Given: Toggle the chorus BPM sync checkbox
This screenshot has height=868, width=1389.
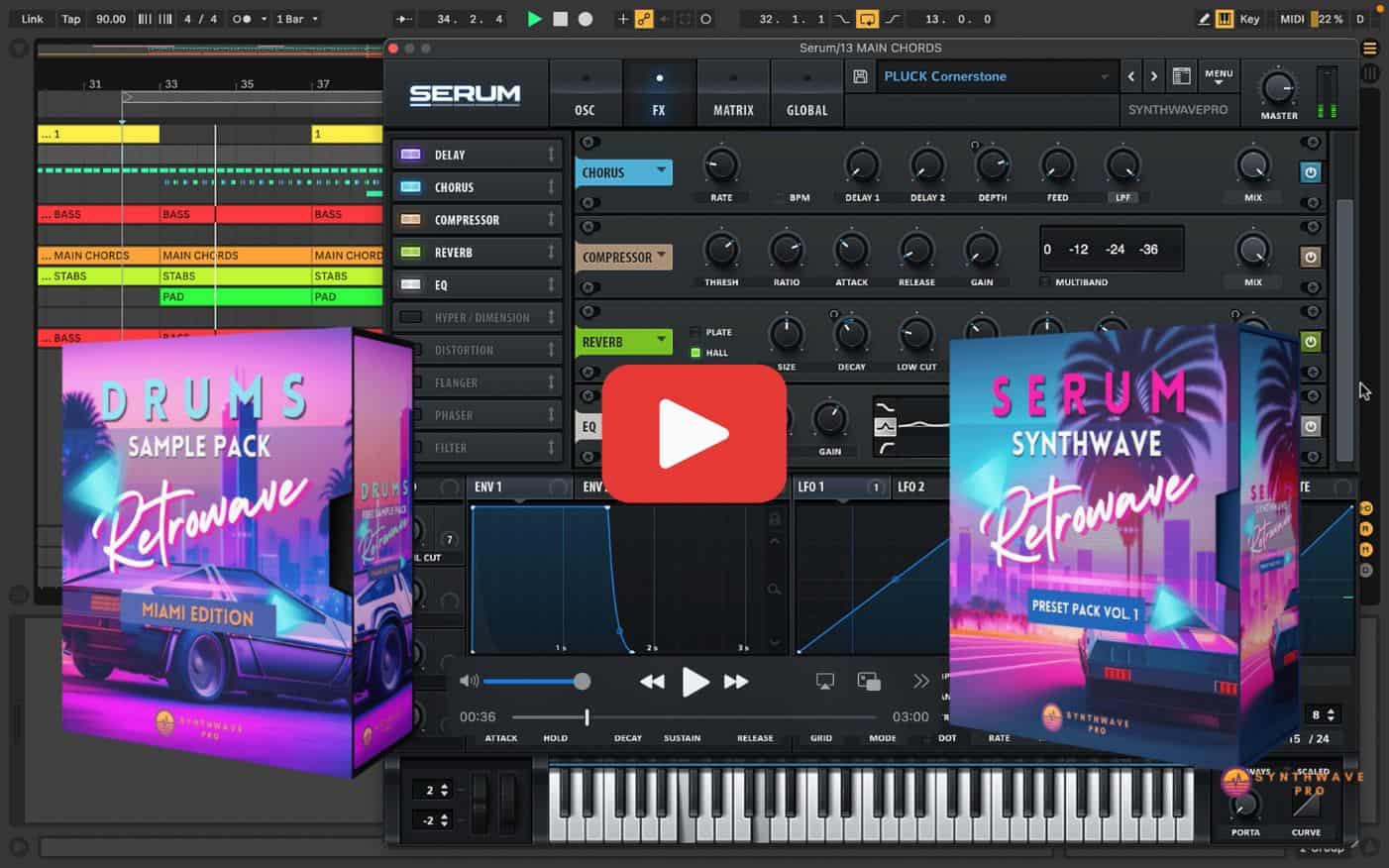Looking at the screenshot, I should pyautogui.click(x=779, y=197).
